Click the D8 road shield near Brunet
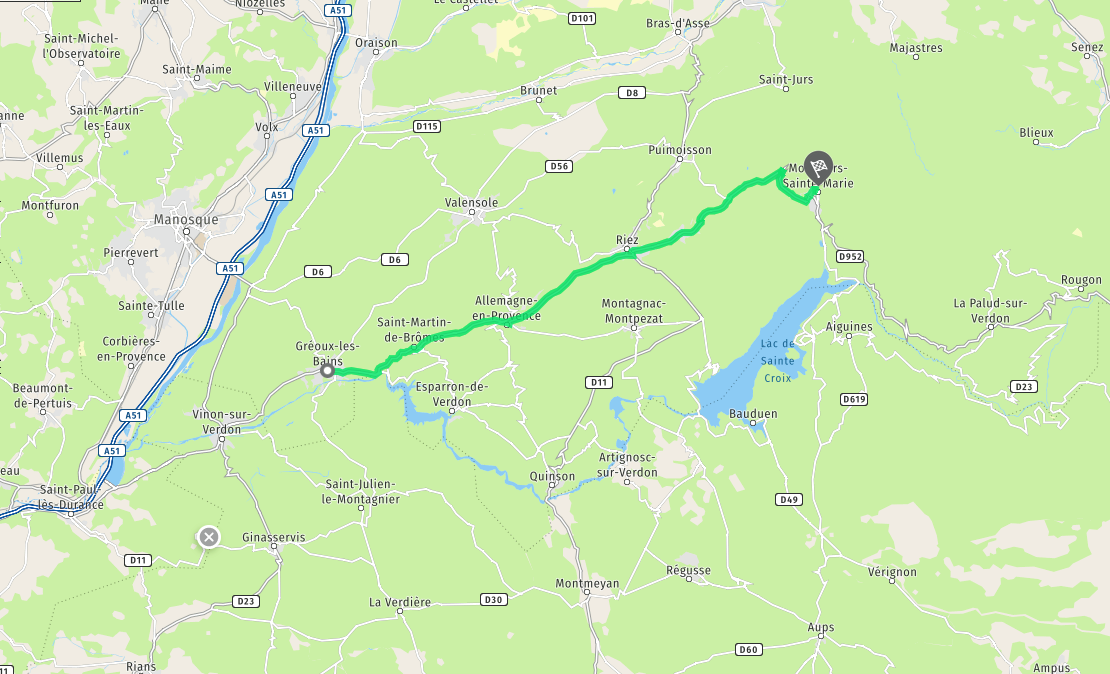Screen dimensions: 1110x674 pyautogui.click(x=631, y=93)
